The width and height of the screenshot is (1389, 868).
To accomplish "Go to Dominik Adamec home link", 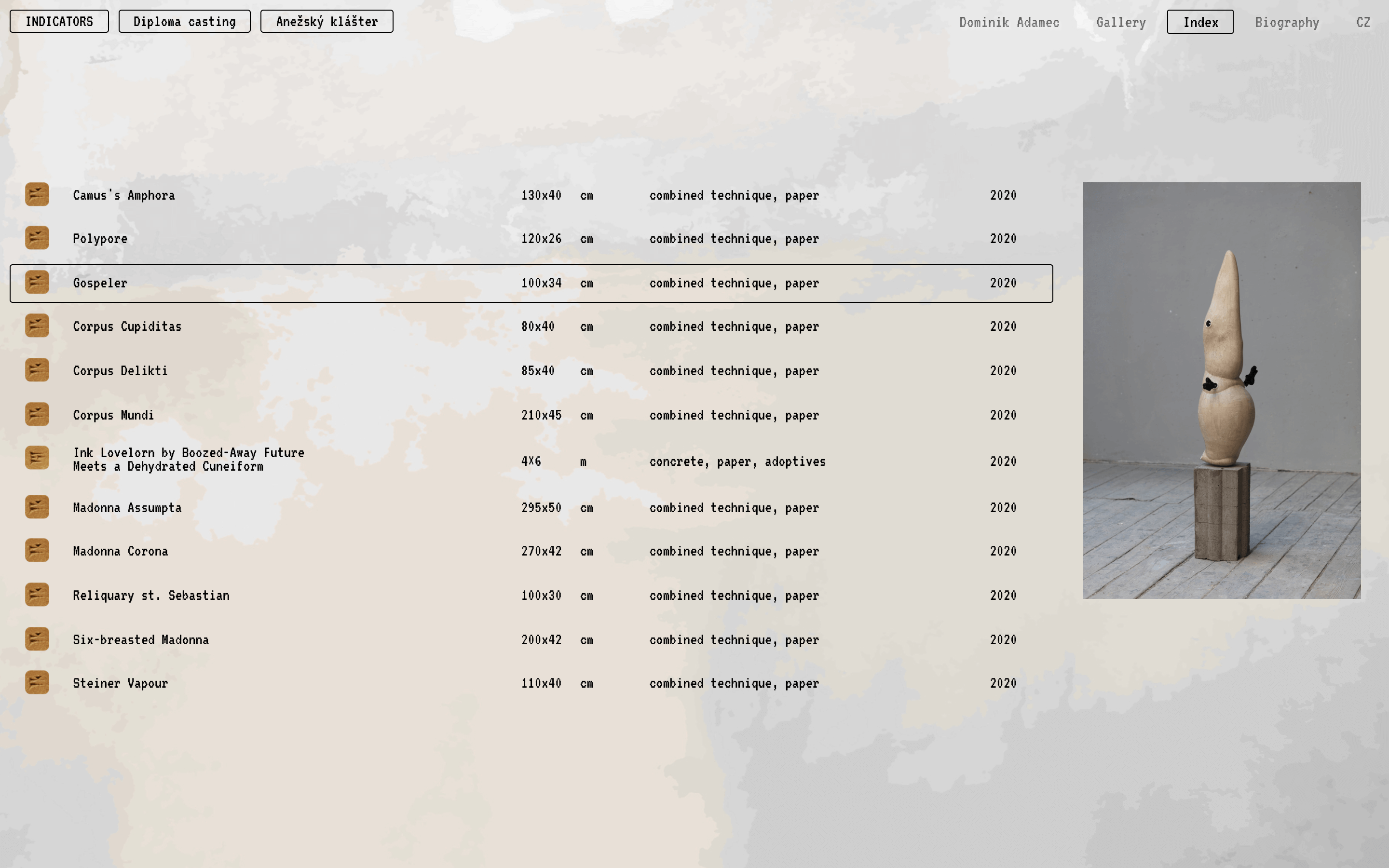I will (1009, 22).
